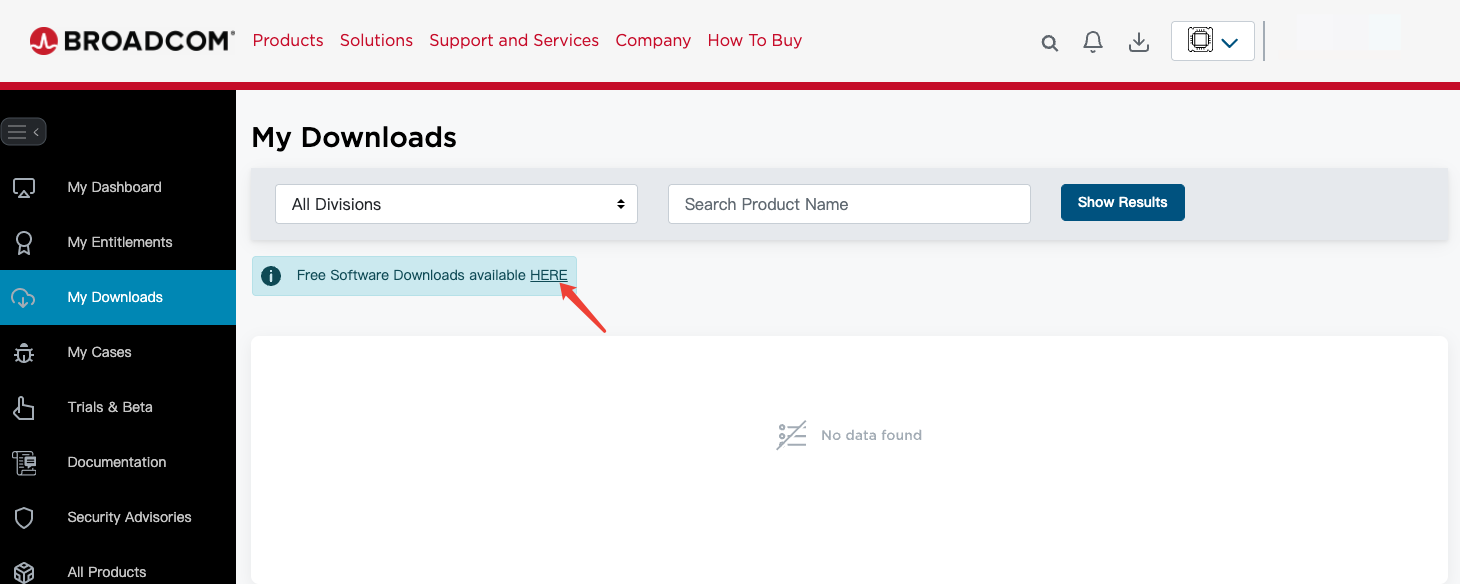This screenshot has height=584, width=1460.
Task: Go to My Entitlements
Action: [x=118, y=242]
